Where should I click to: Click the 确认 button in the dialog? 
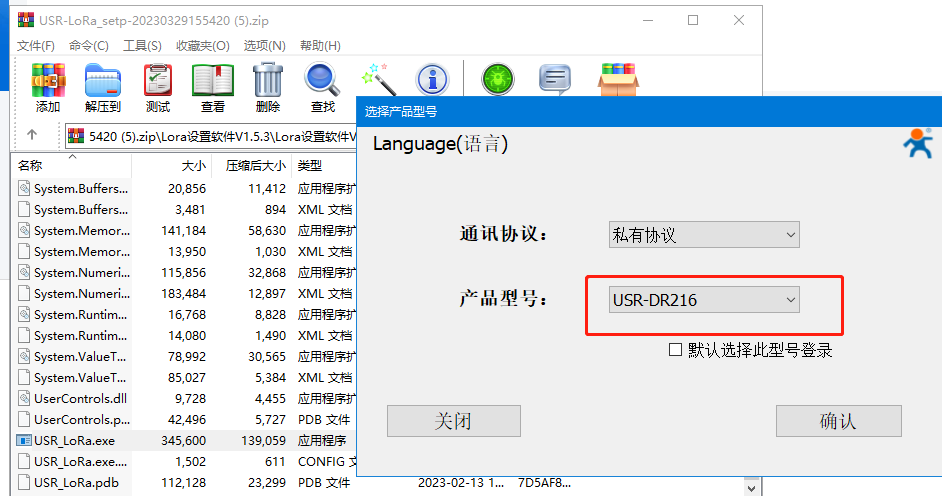point(839,420)
